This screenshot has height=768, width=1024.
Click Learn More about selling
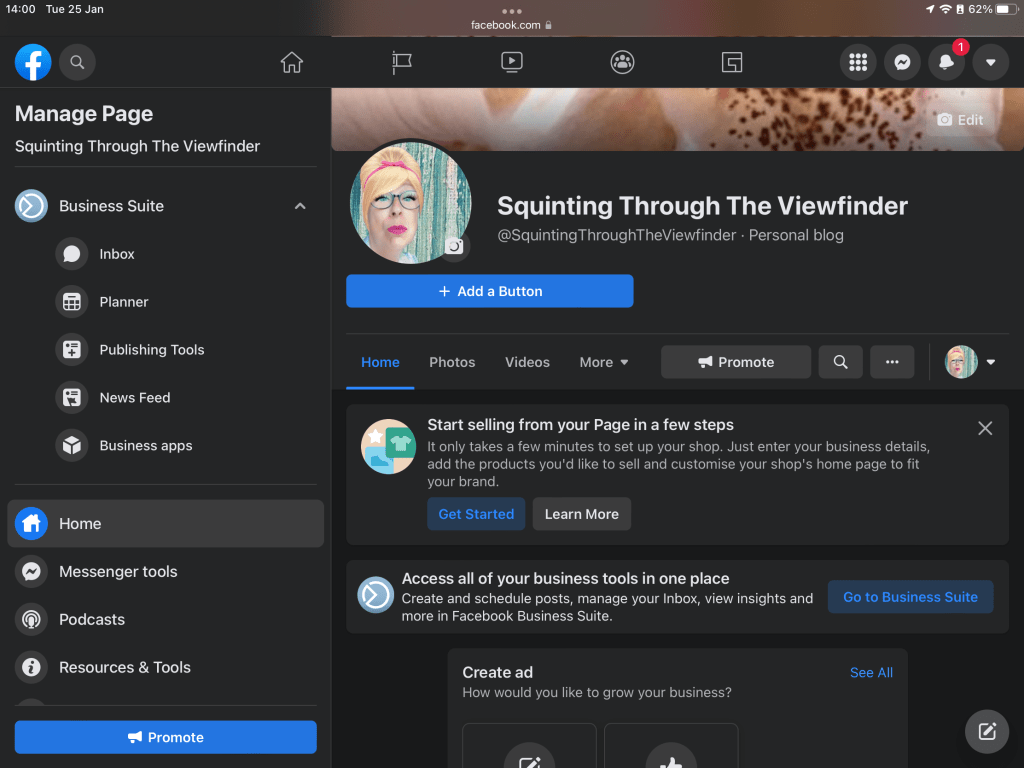581,514
